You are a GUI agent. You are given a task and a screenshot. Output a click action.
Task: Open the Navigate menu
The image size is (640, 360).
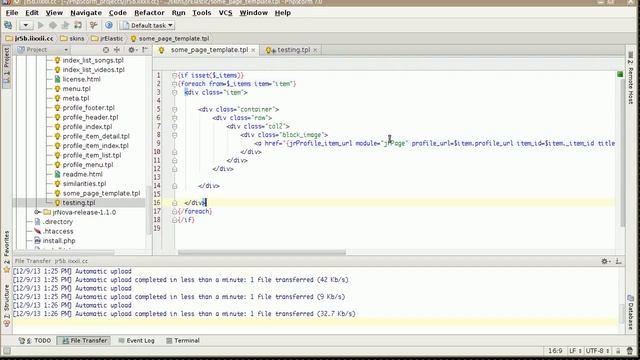[86, 13]
